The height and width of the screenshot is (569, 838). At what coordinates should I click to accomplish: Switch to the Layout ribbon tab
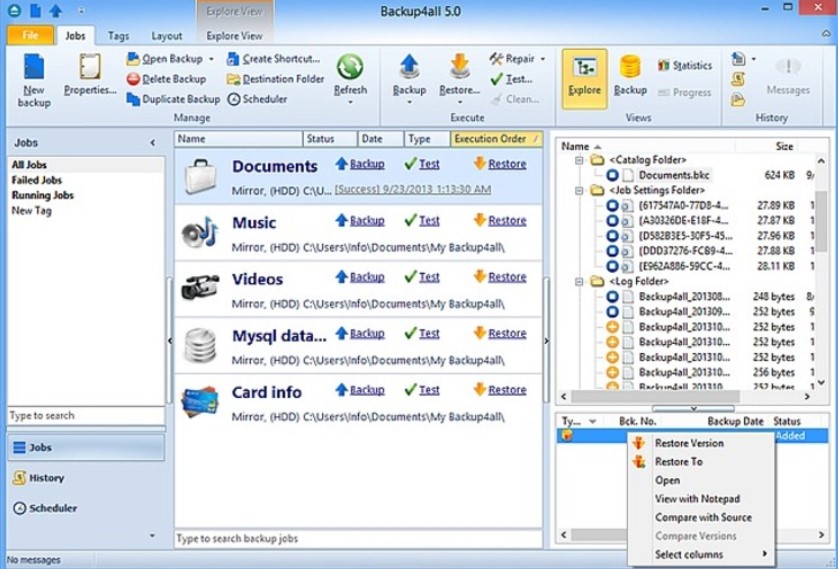pos(166,36)
